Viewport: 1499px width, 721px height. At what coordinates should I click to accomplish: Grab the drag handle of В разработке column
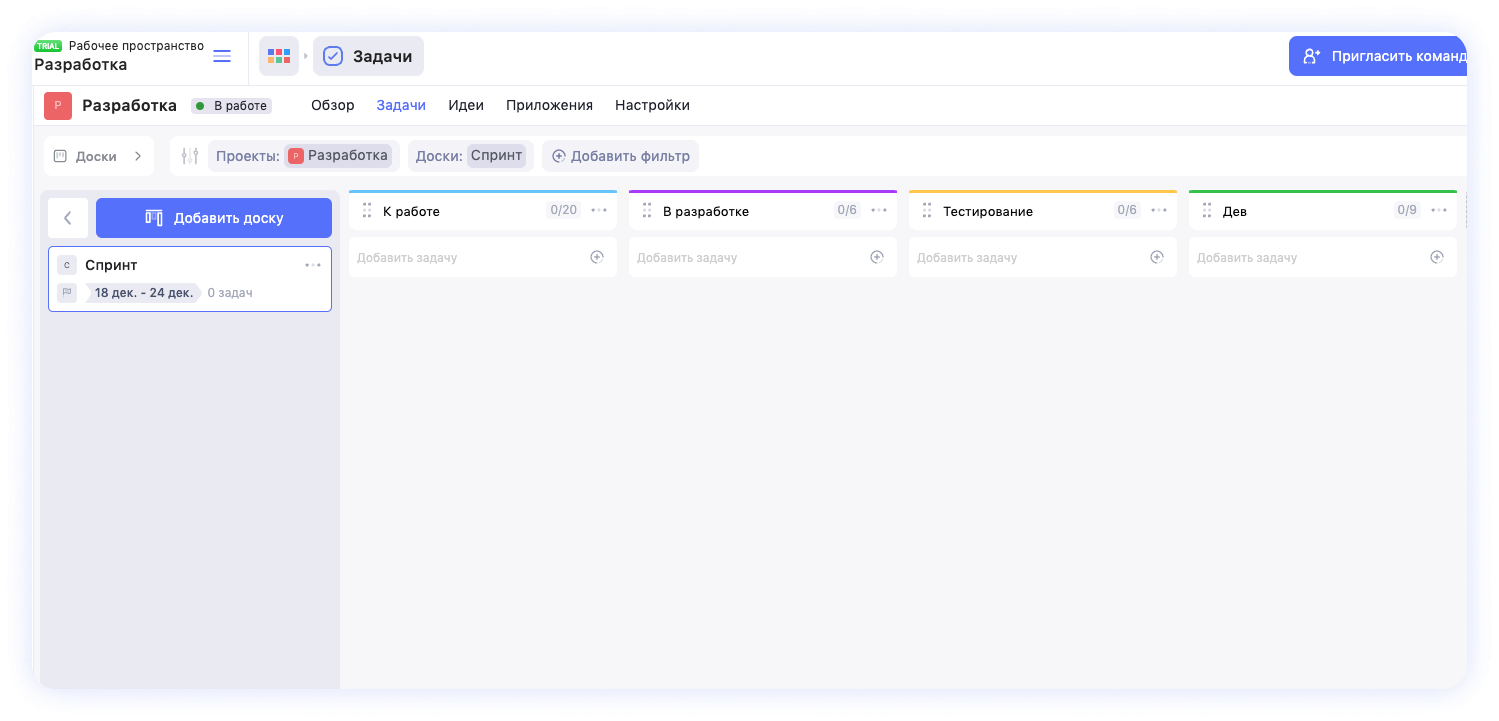pyautogui.click(x=647, y=211)
